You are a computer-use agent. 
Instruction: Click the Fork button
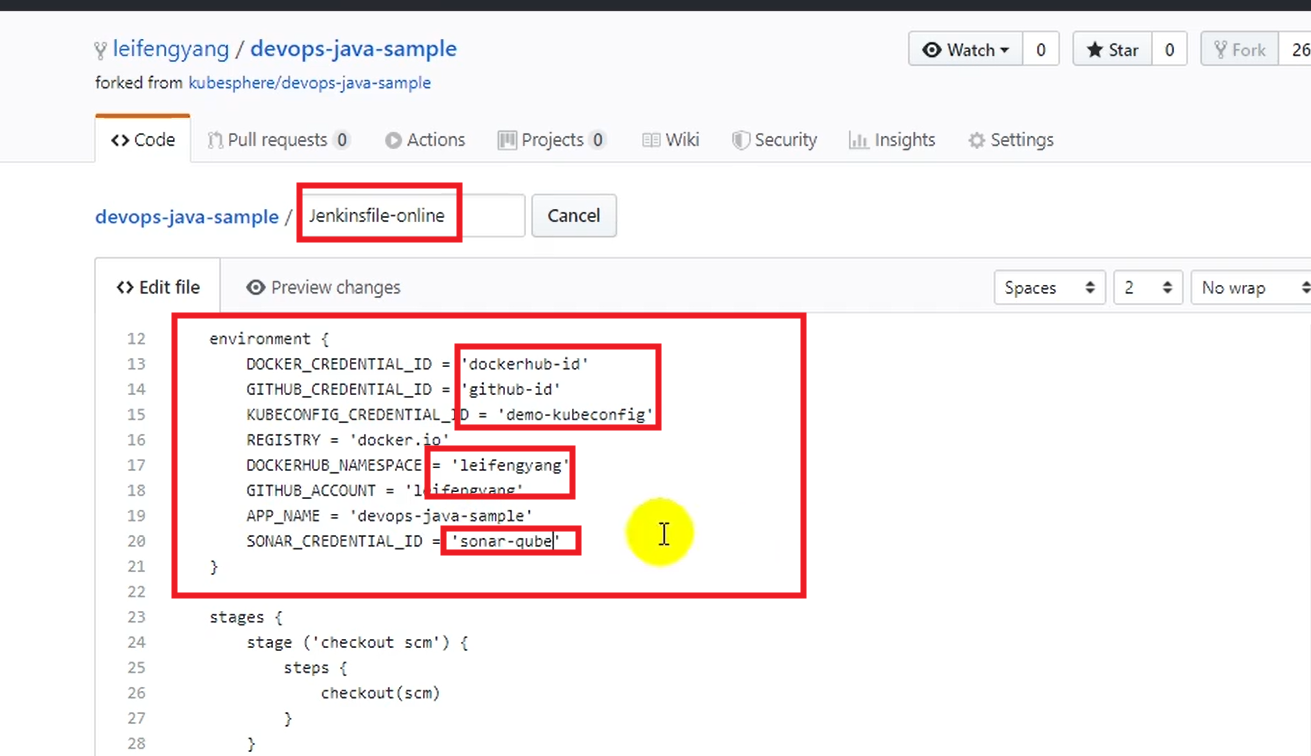1240,49
